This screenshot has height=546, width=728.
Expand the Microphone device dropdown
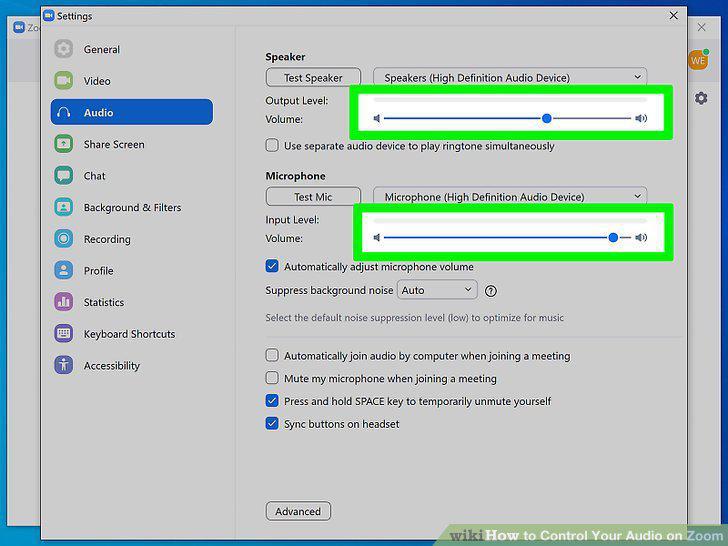pyautogui.click(x=510, y=196)
